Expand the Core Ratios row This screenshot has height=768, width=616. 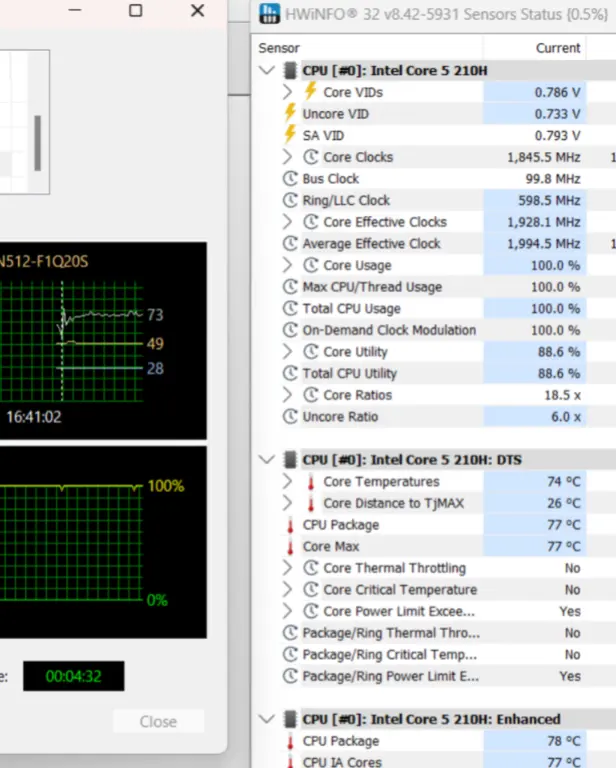click(x=287, y=395)
